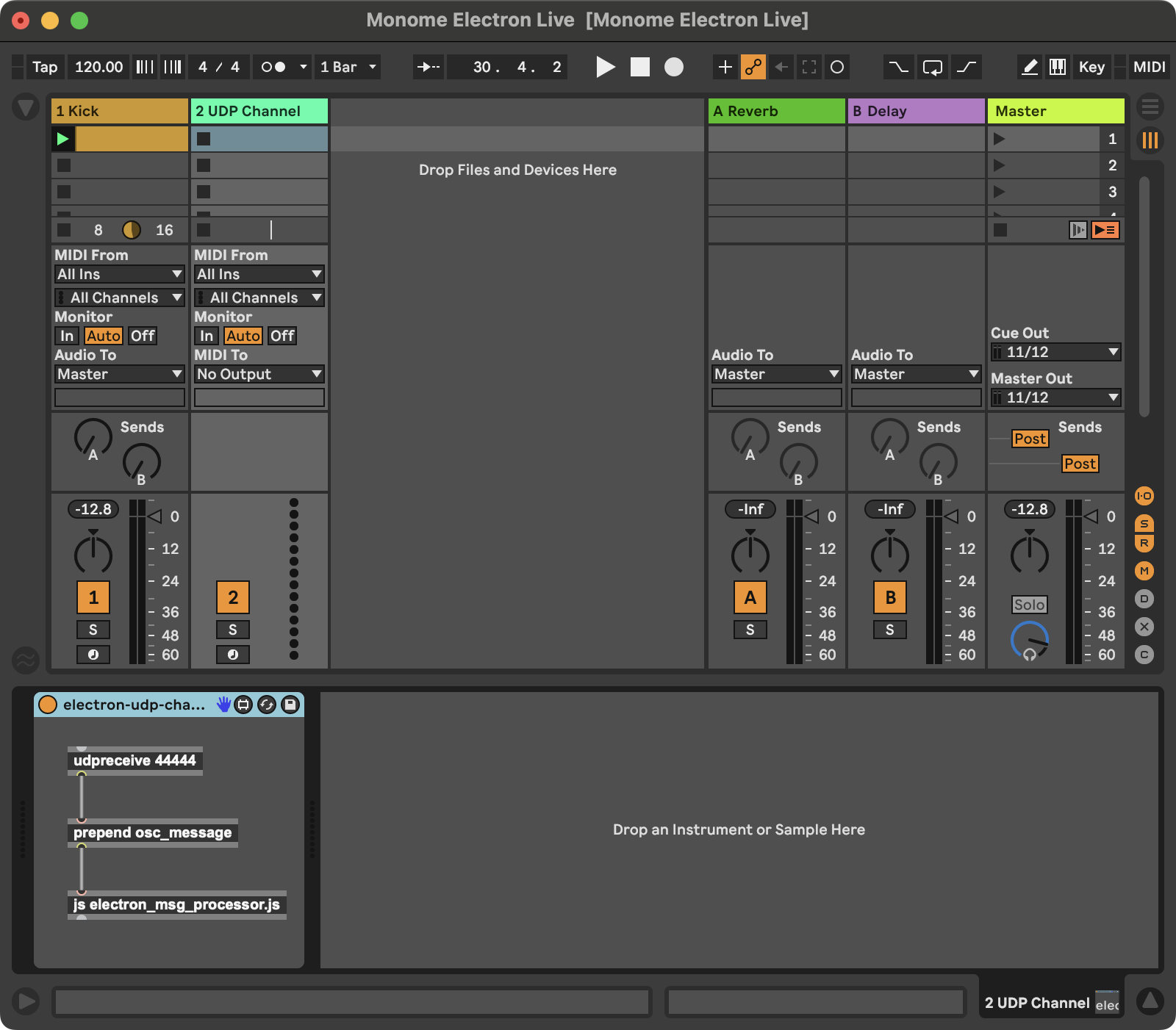The image size is (1176, 1030).
Task: Toggle the Returns section visibility
Action: tap(1144, 543)
